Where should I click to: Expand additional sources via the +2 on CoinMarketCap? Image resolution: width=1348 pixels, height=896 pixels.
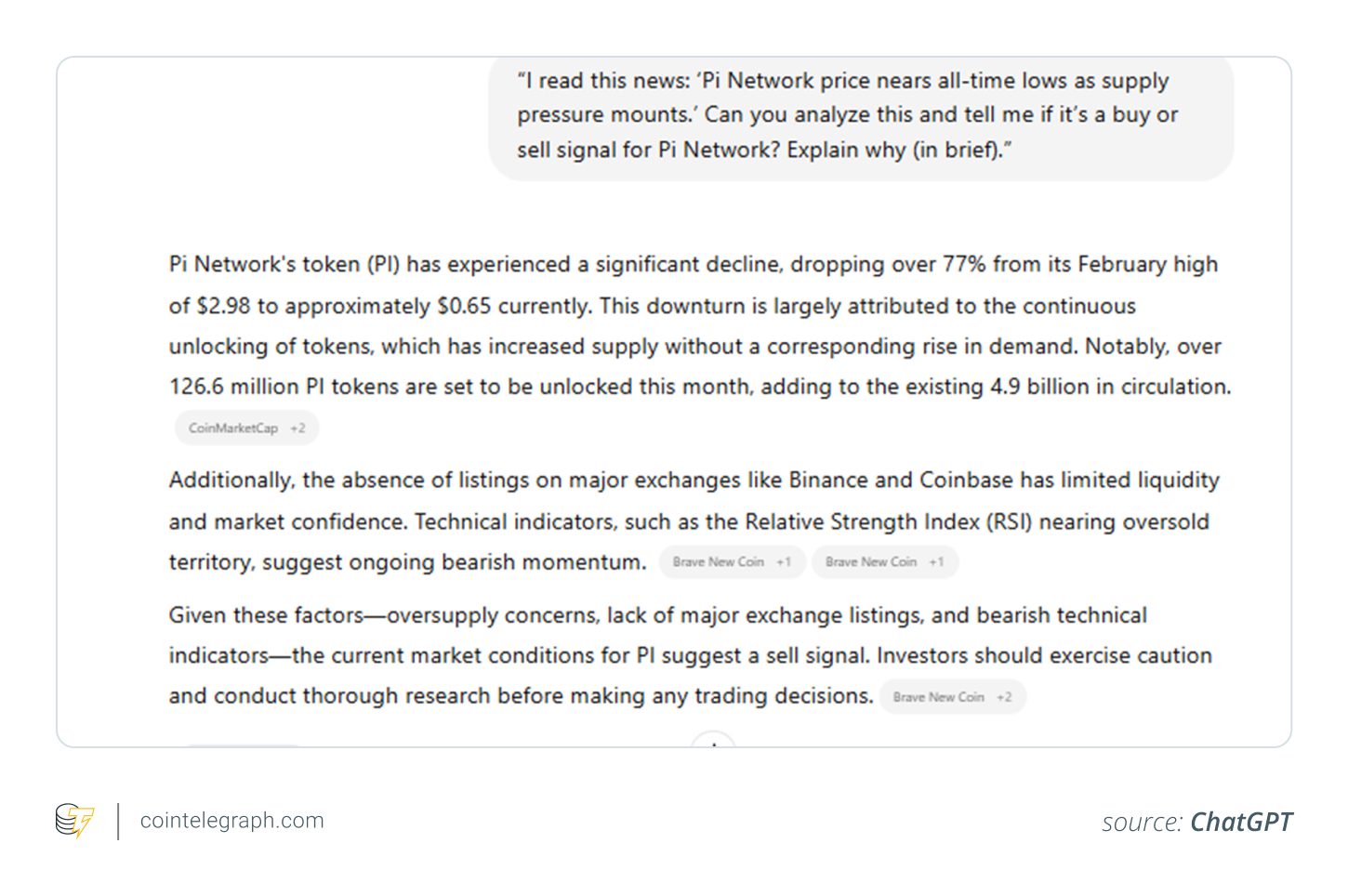tap(297, 428)
